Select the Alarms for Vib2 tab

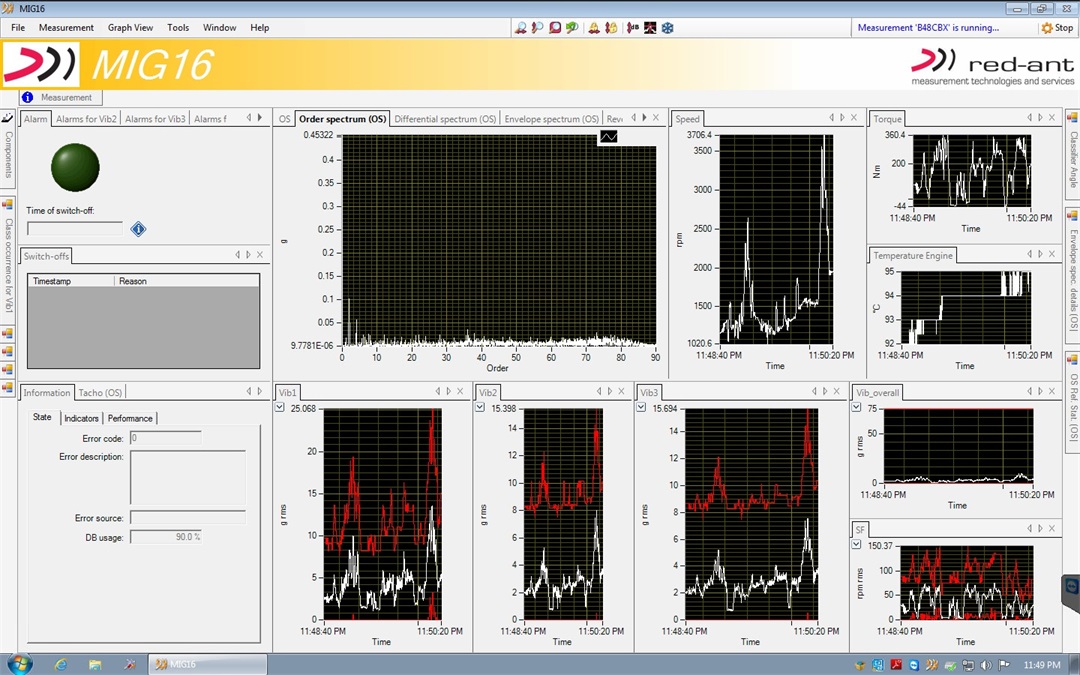click(x=86, y=119)
